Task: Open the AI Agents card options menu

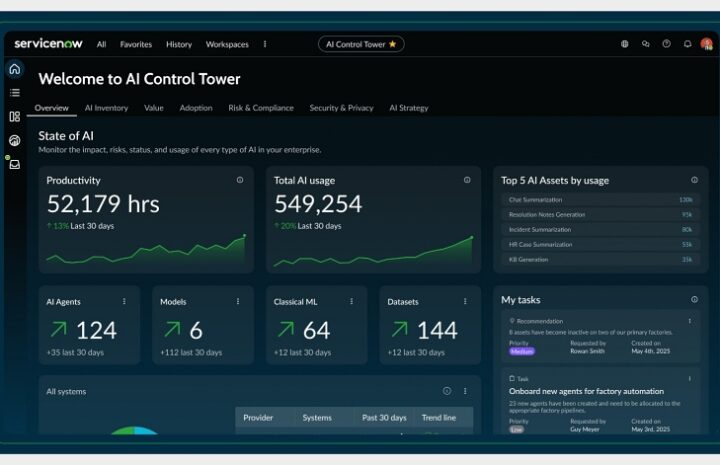Action: tap(124, 301)
